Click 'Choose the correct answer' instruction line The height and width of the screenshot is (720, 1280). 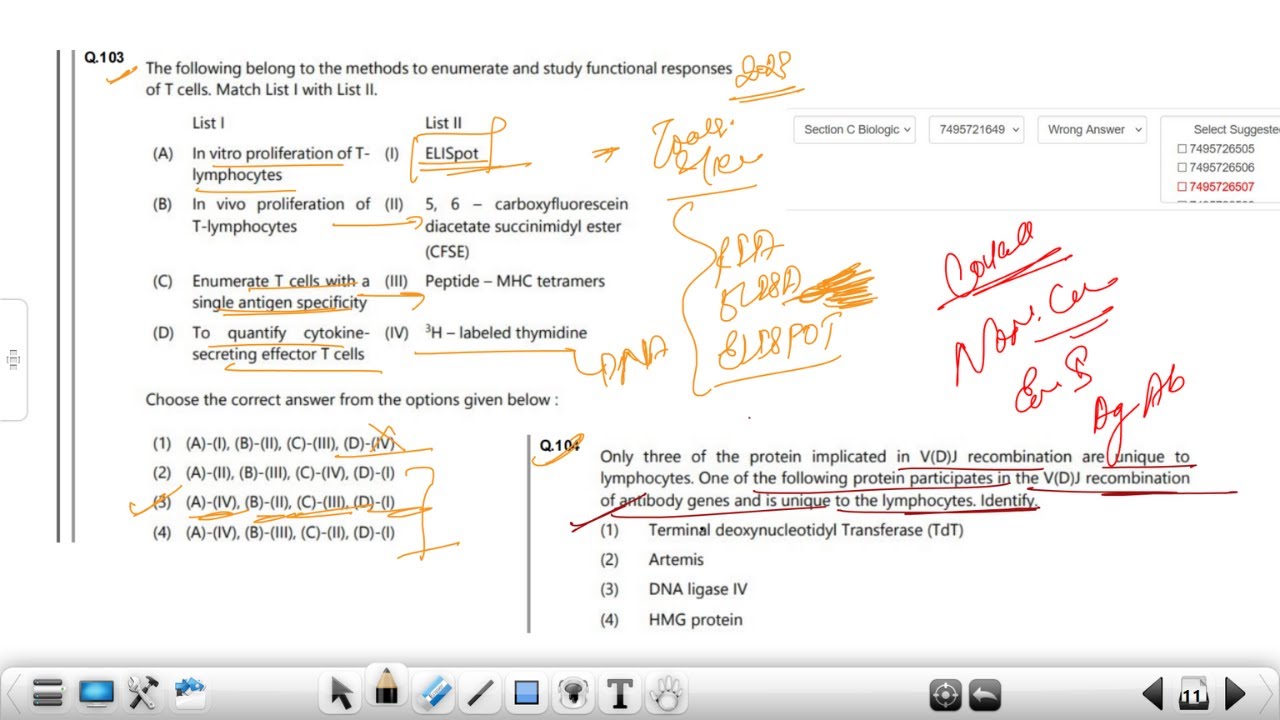[x=352, y=400]
